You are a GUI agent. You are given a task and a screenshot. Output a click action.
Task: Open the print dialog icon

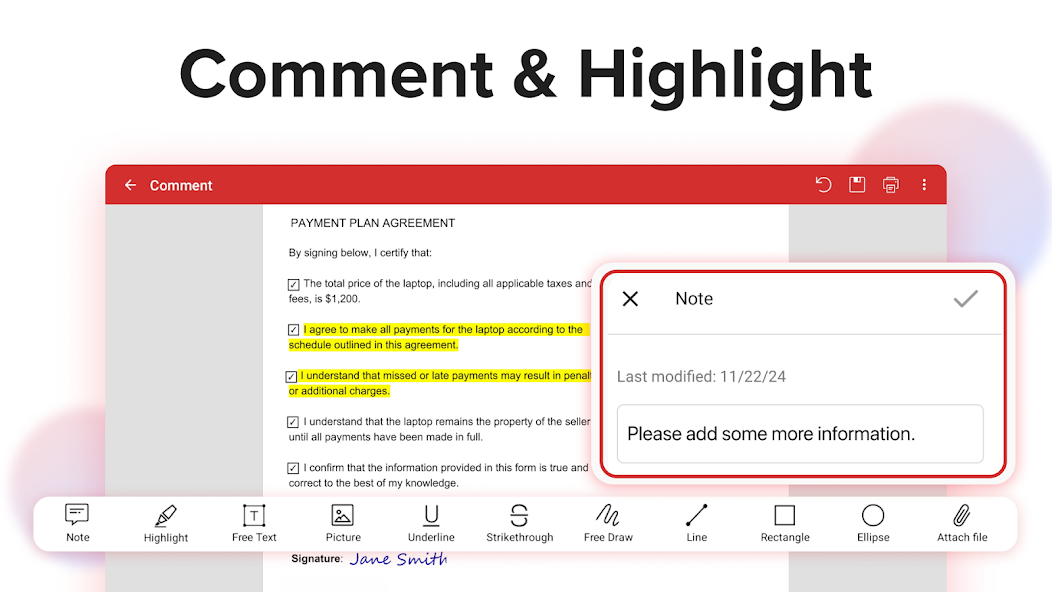pos(890,184)
